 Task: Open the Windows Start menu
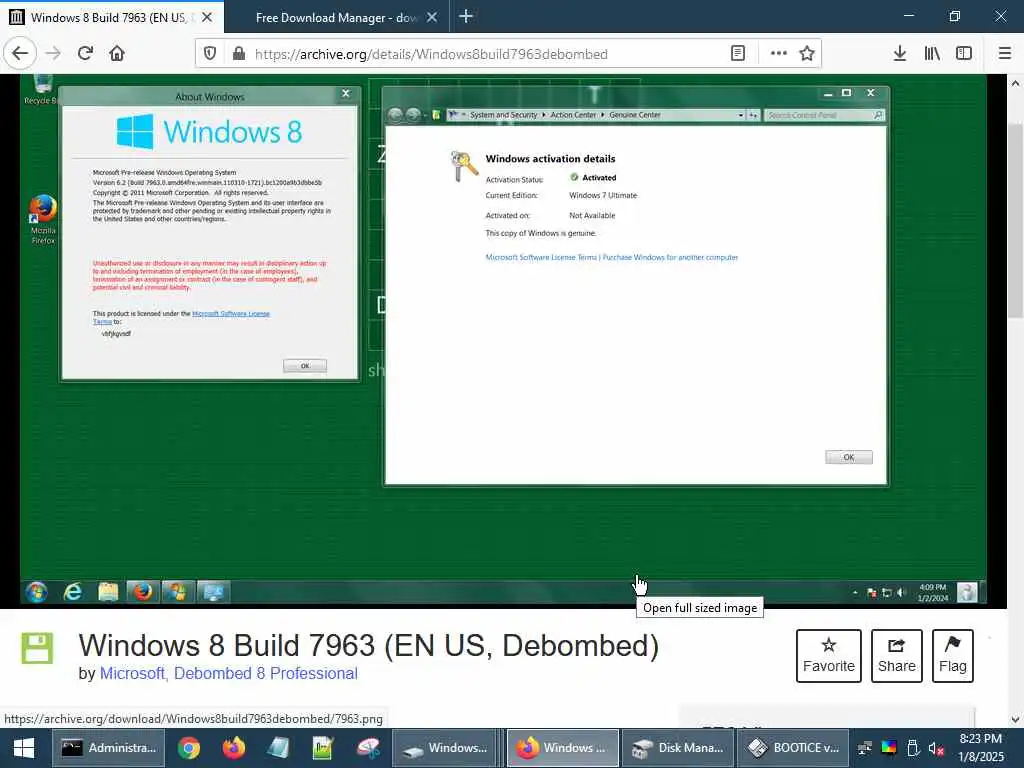pyautogui.click(x=24, y=748)
